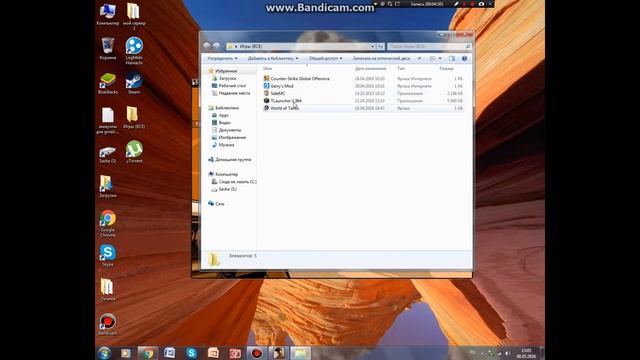Open the Изображения library in navigation pane
Viewport: 640px width, 360px height.
tap(229, 137)
